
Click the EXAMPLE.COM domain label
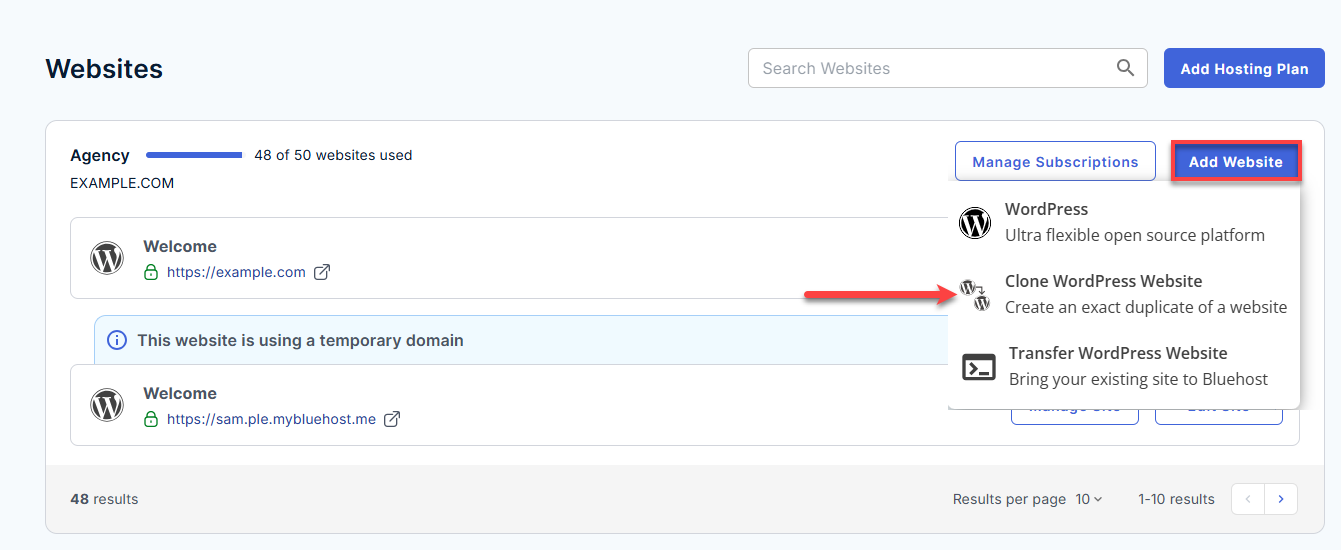122,183
